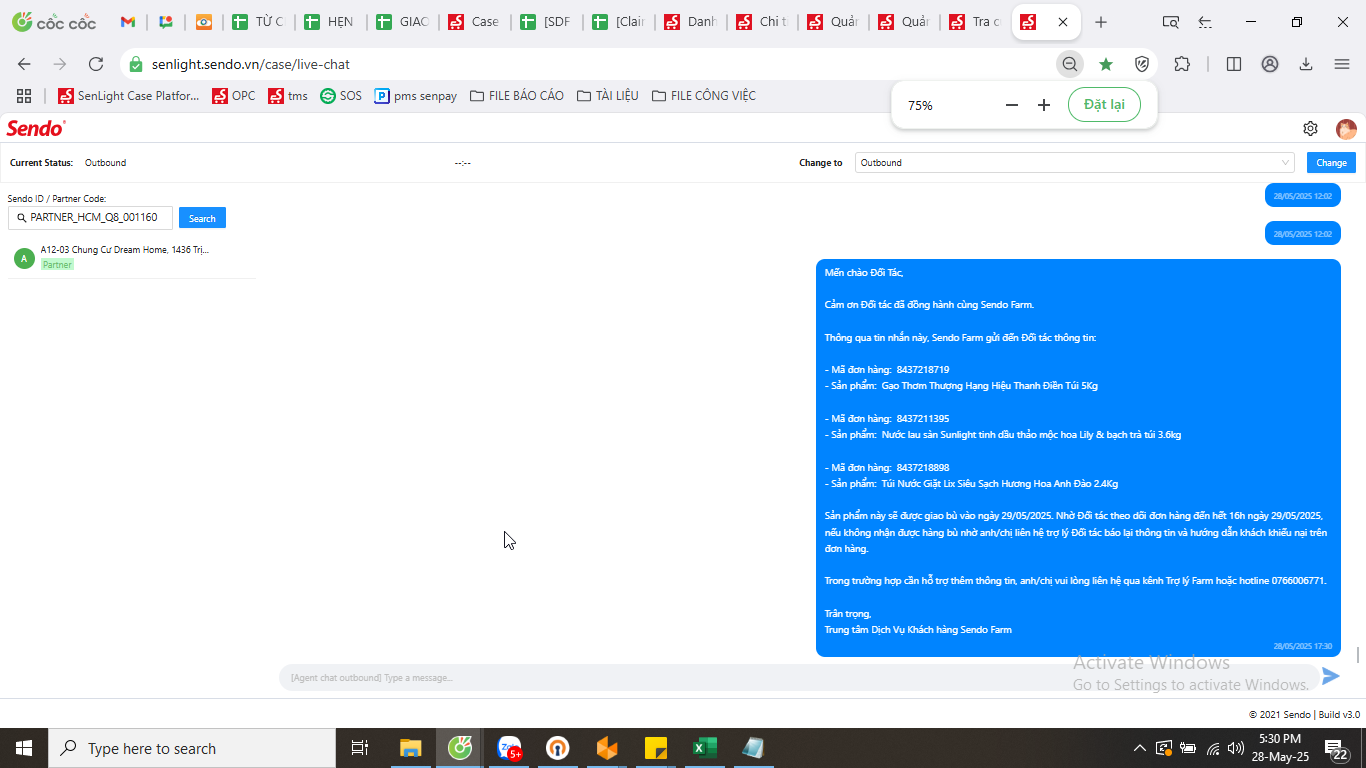Open the pms senpay bookmark
Image resolution: width=1366 pixels, height=768 pixels.
(416, 96)
